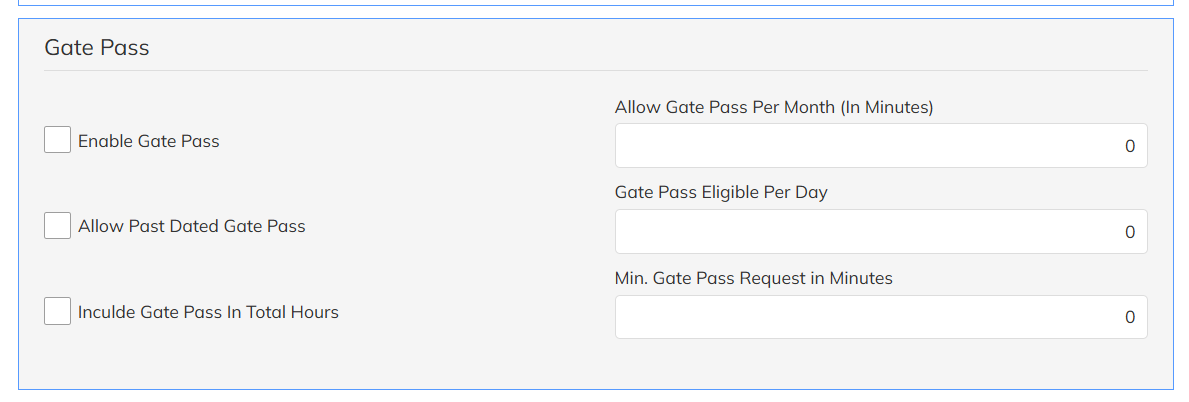The image size is (1189, 402).
Task: Toggle Inculde Gate Pass In Total Hours checkbox
Action: 58,312
